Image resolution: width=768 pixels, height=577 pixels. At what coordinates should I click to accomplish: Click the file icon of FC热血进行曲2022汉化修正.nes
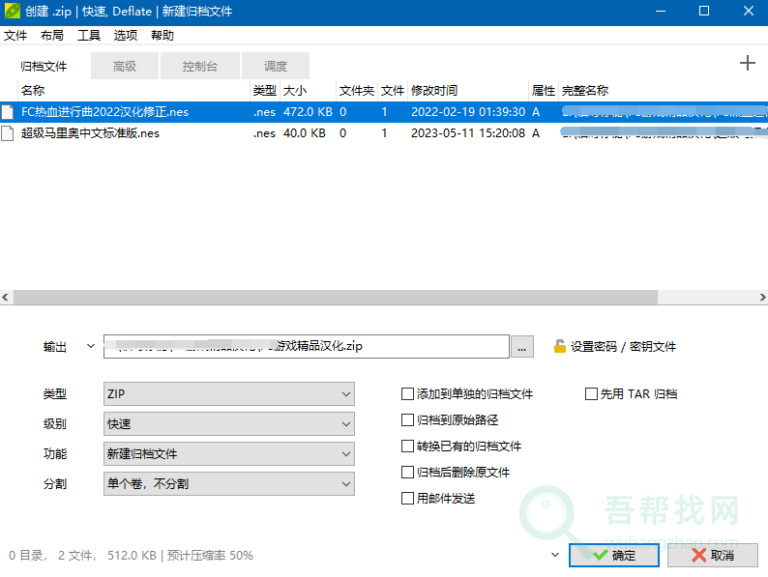(9, 112)
